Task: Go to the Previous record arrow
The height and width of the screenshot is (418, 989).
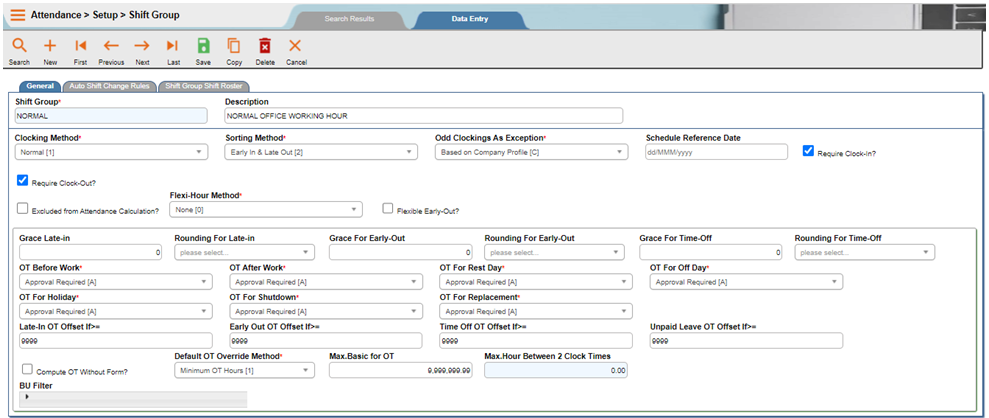Action: 111,46
